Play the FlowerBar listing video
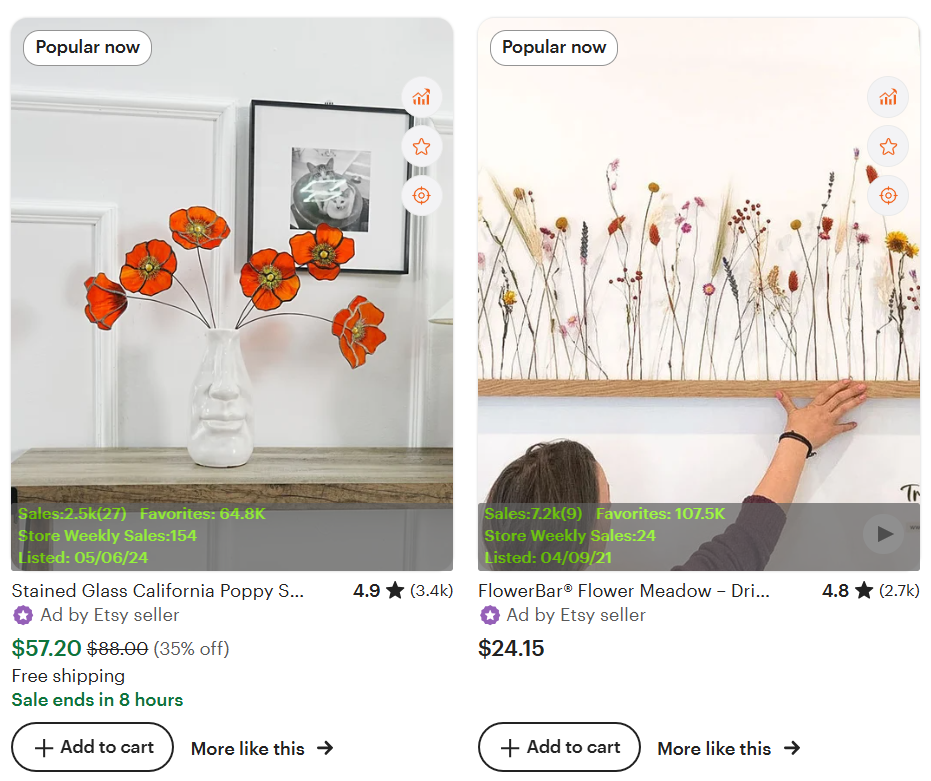This screenshot has width=931, height=781. (884, 534)
